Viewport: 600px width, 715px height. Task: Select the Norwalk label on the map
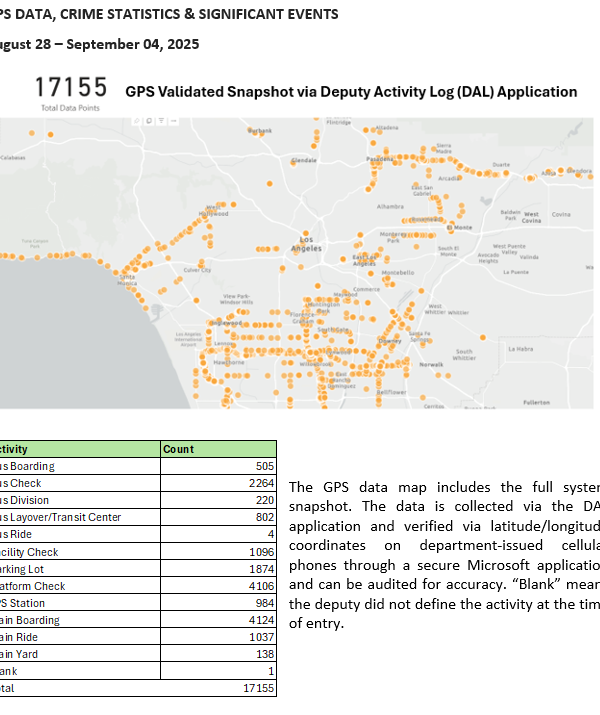431,365
